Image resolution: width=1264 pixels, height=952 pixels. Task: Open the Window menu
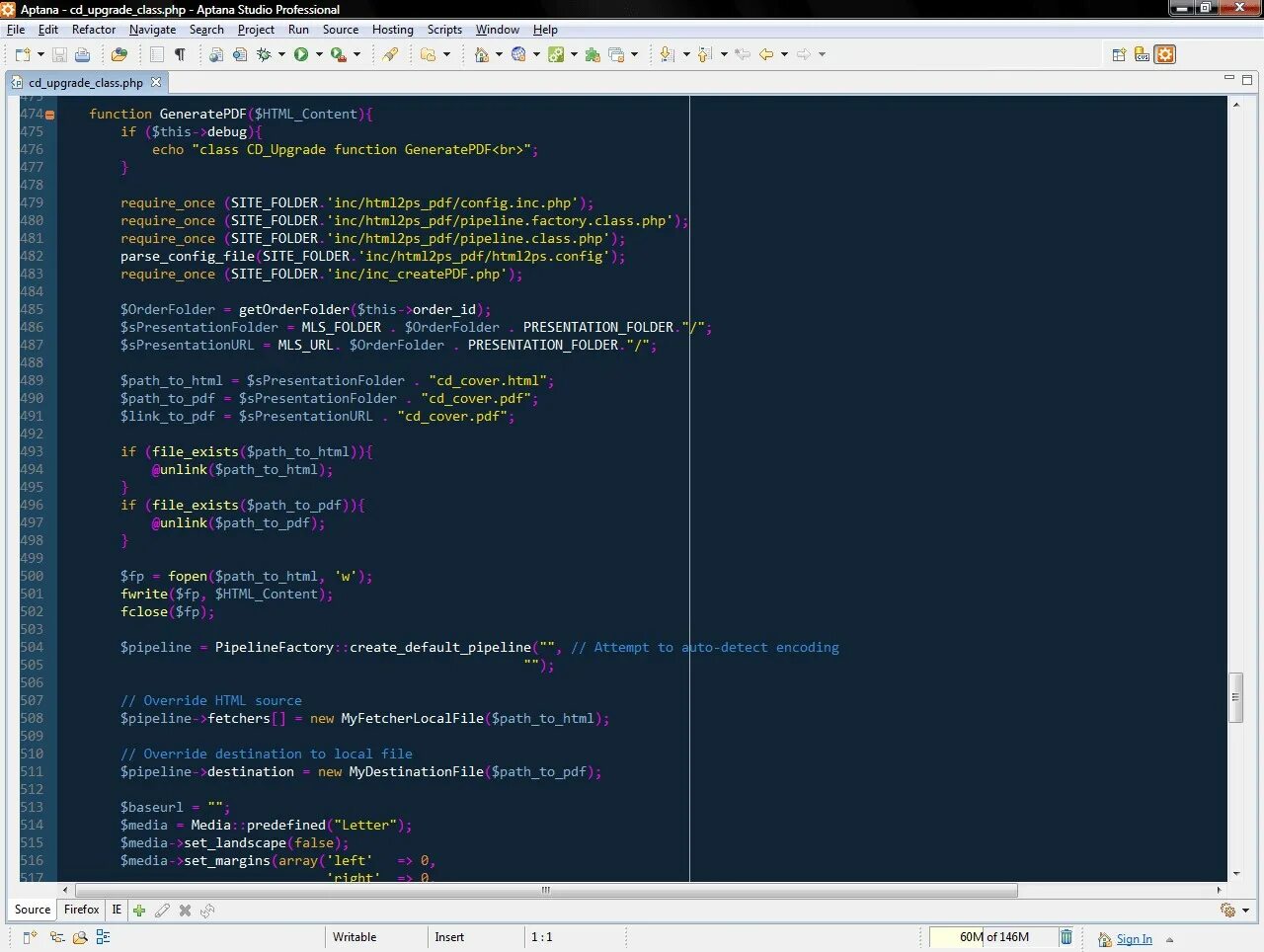(498, 30)
